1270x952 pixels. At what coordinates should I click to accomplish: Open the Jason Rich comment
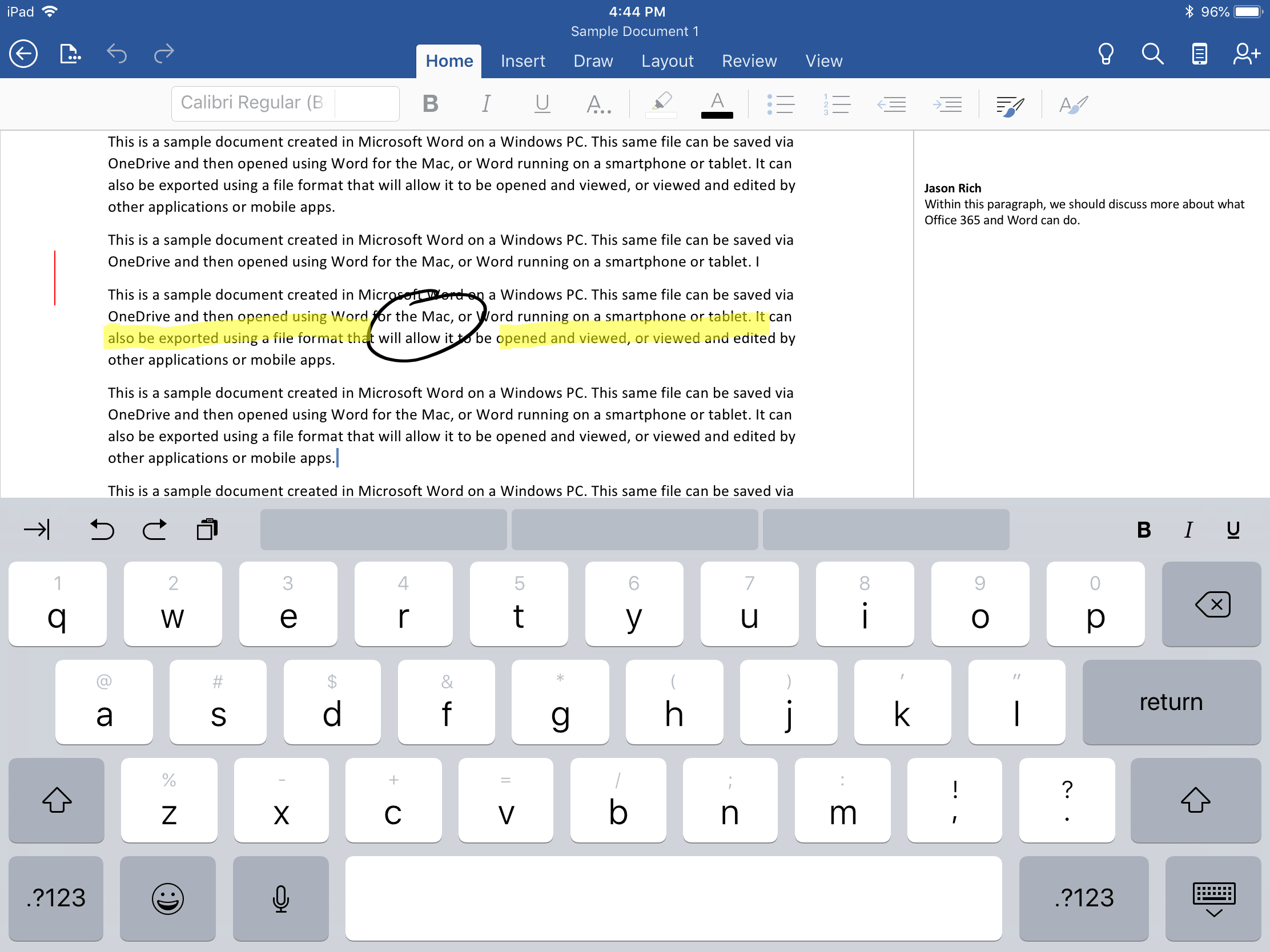[1084, 204]
